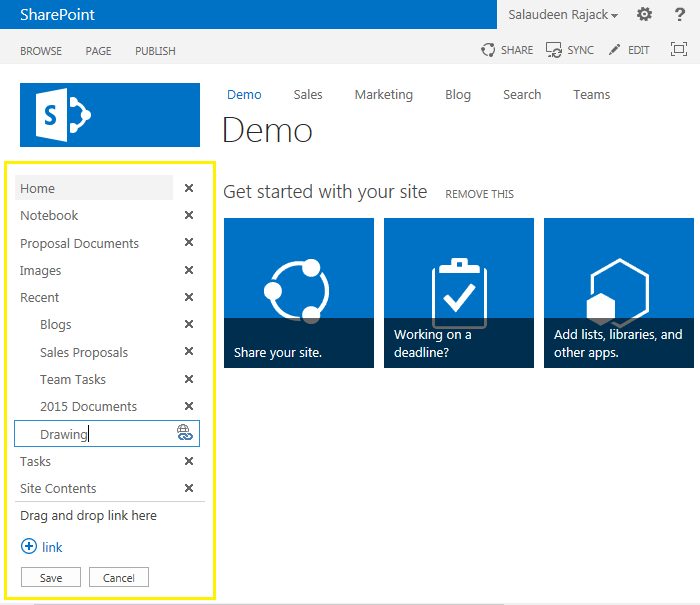Remove the 2015 Documents link
This screenshot has width=700, height=605.
(x=189, y=406)
